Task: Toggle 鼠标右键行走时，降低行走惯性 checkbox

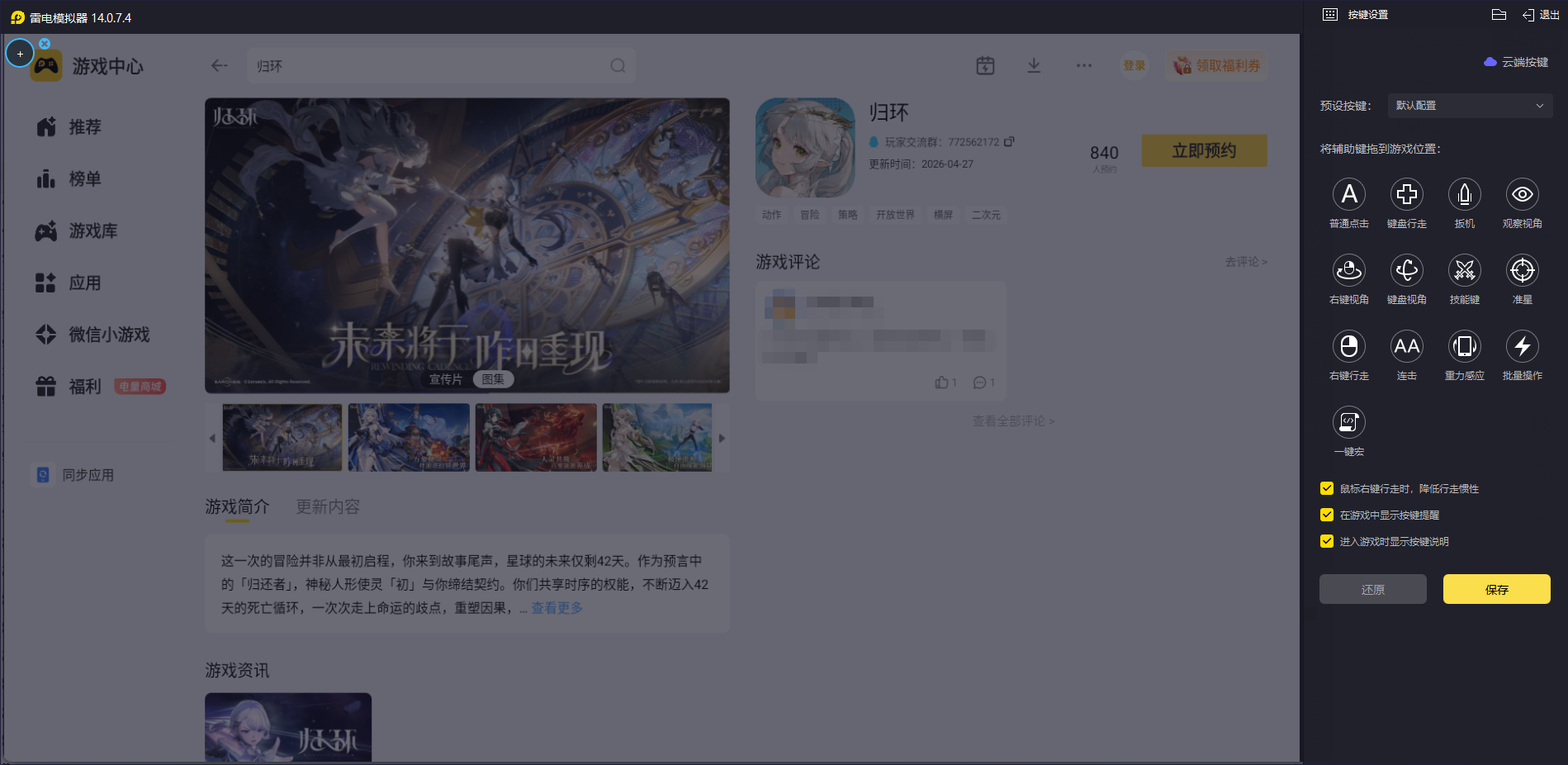Action: [x=1327, y=488]
